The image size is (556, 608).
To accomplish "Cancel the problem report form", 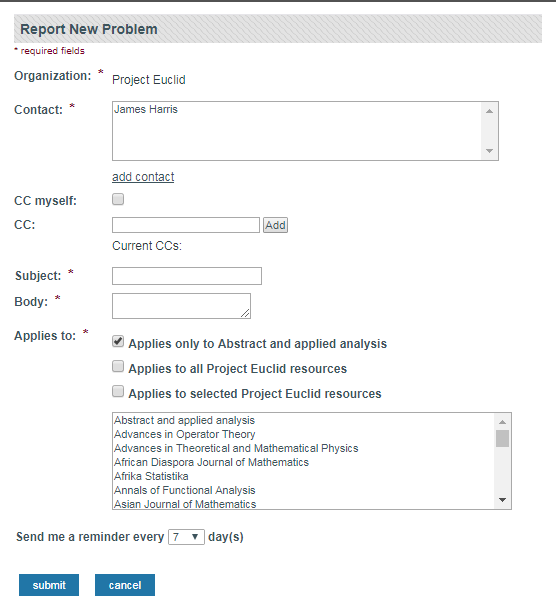I will 125,585.
